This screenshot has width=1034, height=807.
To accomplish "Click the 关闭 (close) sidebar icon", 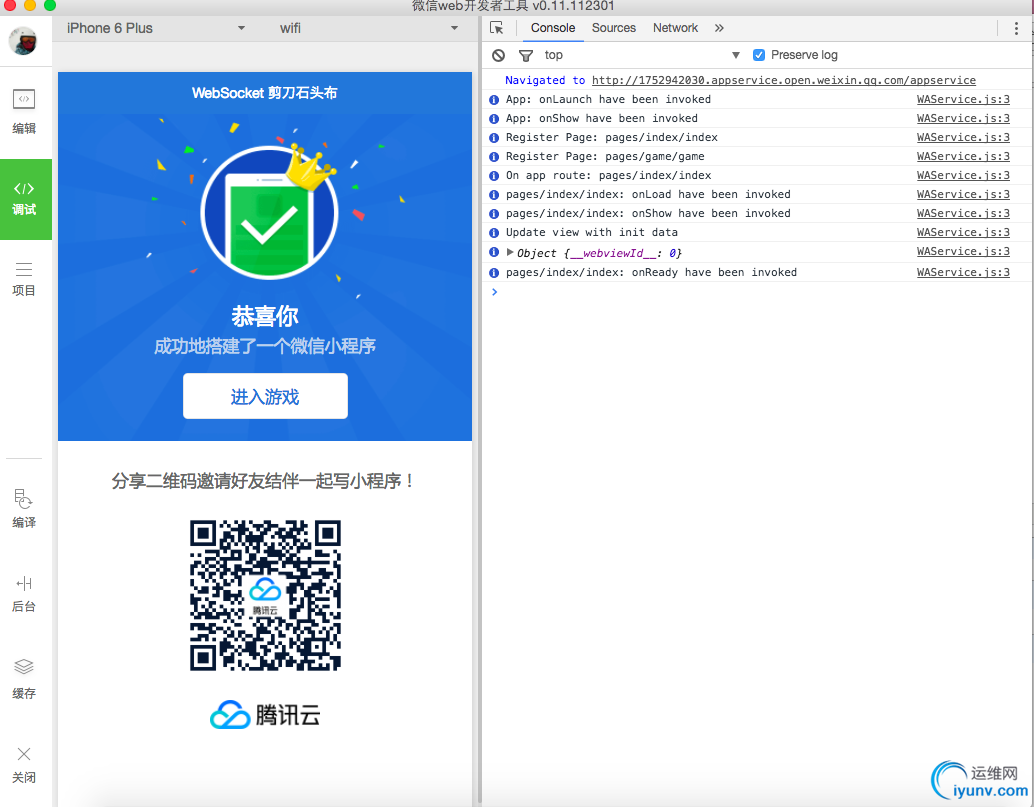I will [x=24, y=764].
